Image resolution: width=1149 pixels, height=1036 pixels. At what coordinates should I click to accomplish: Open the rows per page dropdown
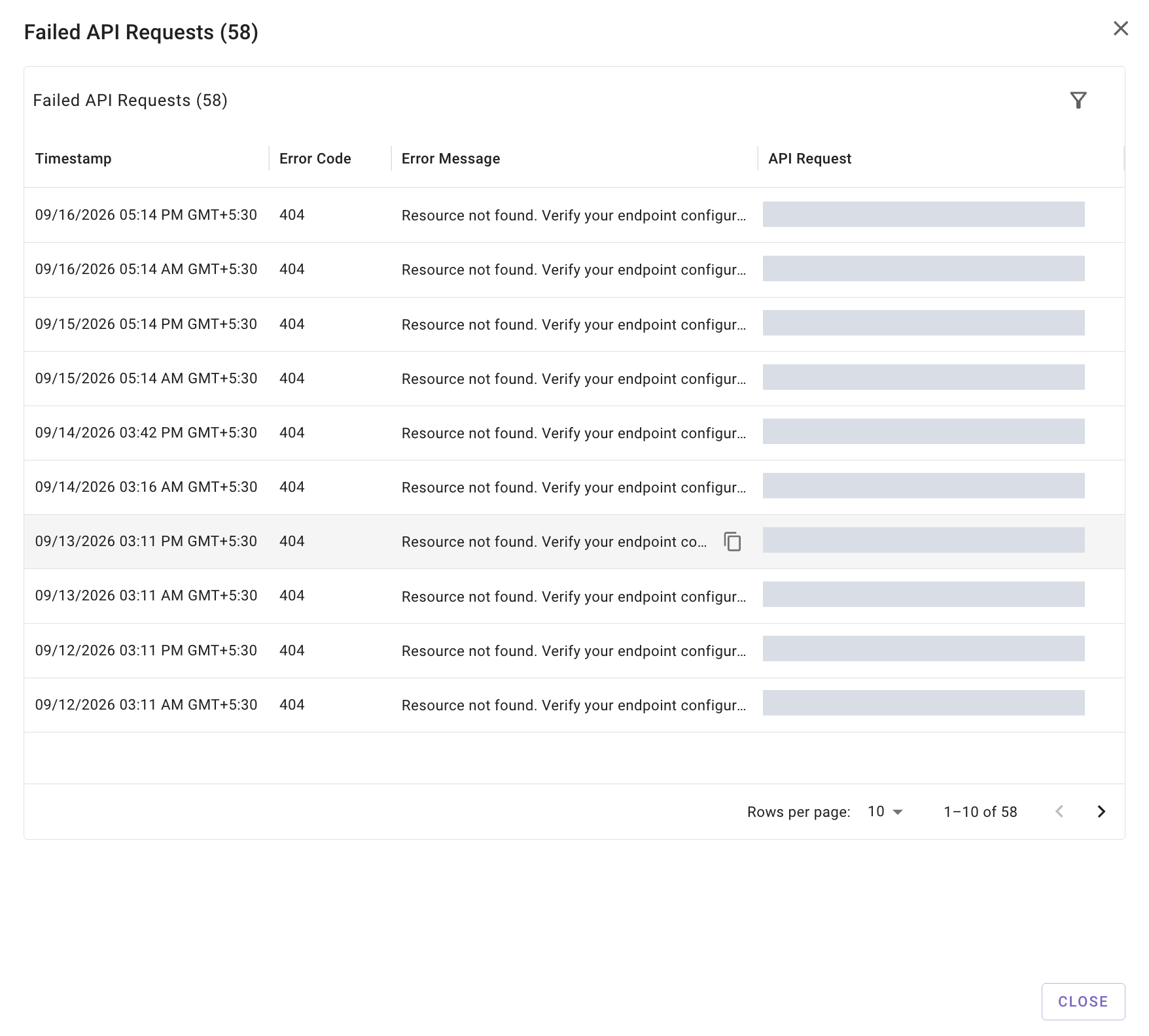pos(885,812)
